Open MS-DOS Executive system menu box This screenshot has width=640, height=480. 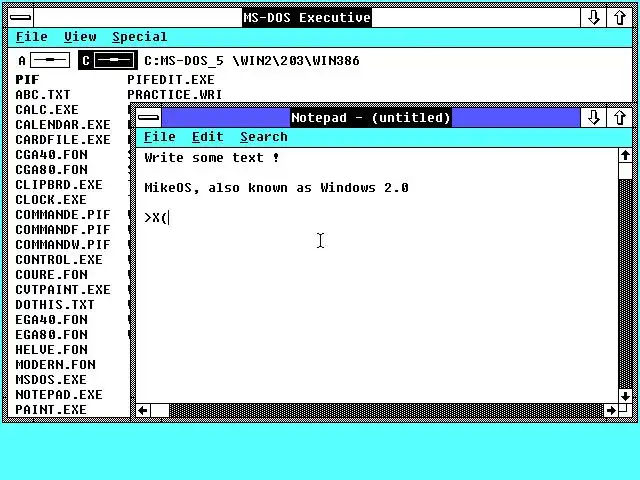pyautogui.click(x=20, y=18)
